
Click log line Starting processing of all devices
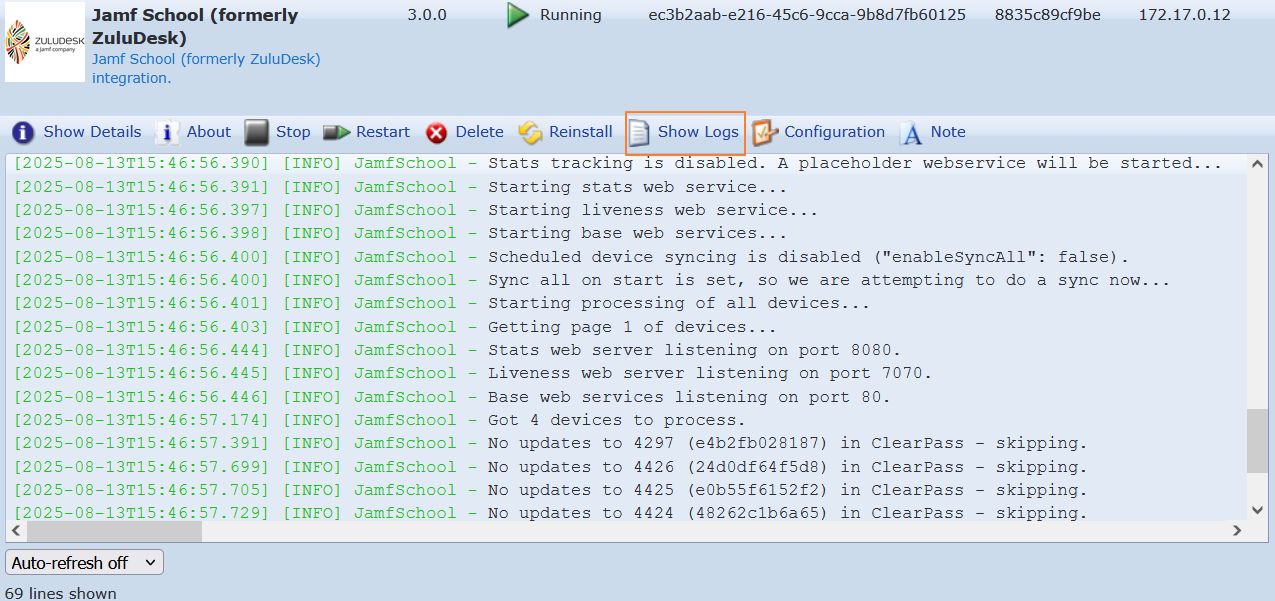click(442, 303)
